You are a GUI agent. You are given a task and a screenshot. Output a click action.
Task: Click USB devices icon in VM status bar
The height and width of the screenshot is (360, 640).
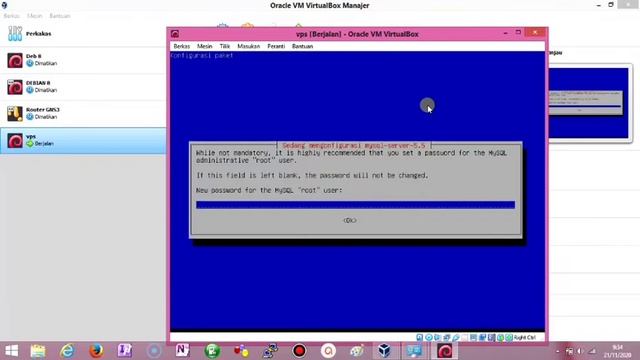(x=456, y=338)
